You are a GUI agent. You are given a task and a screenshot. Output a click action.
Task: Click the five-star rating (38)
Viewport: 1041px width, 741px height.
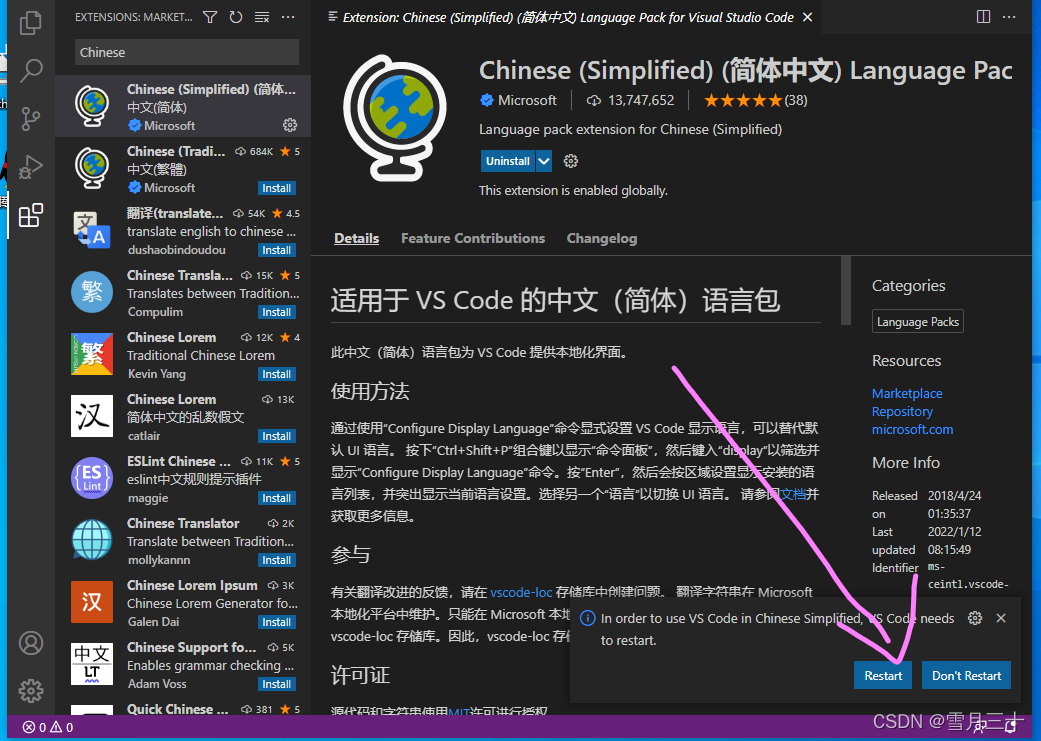click(x=756, y=100)
